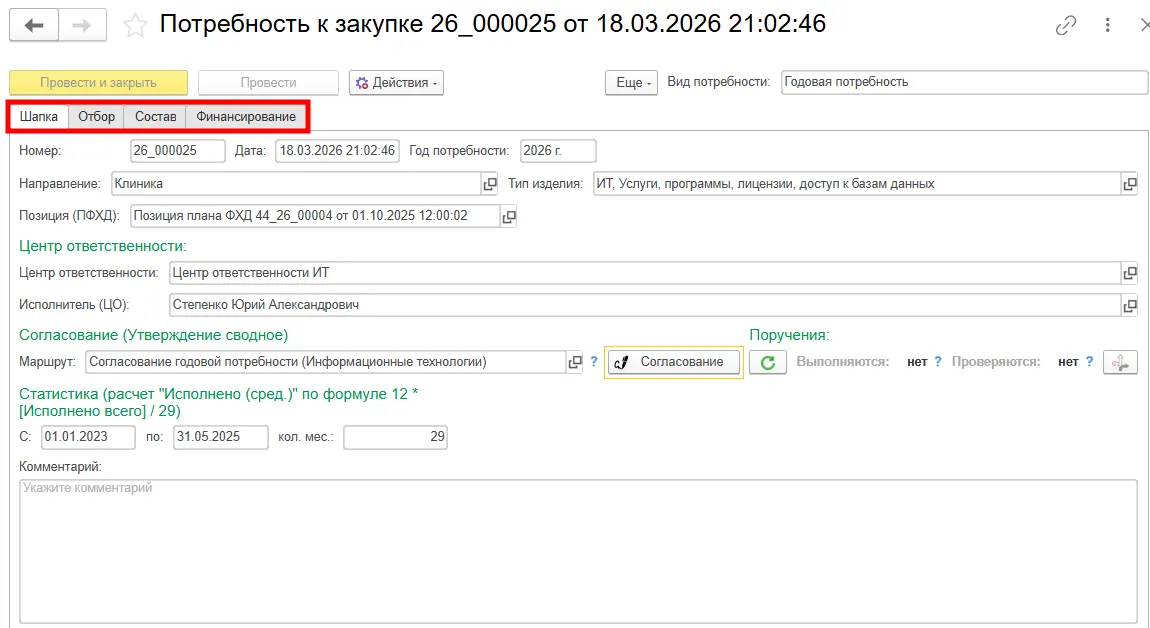Image resolution: width=1150 pixels, height=628 pixels.
Task: Click the Провести button
Action: 268,83
